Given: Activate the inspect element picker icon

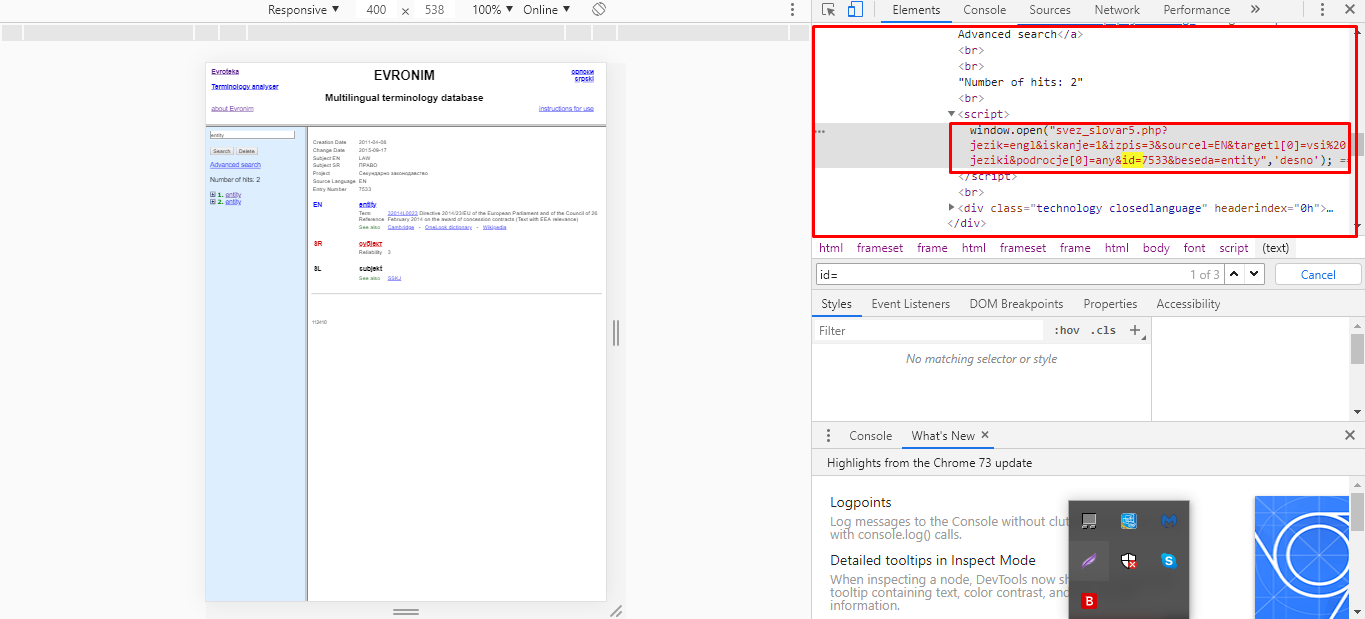Looking at the screenshot, I should [828, 10].
